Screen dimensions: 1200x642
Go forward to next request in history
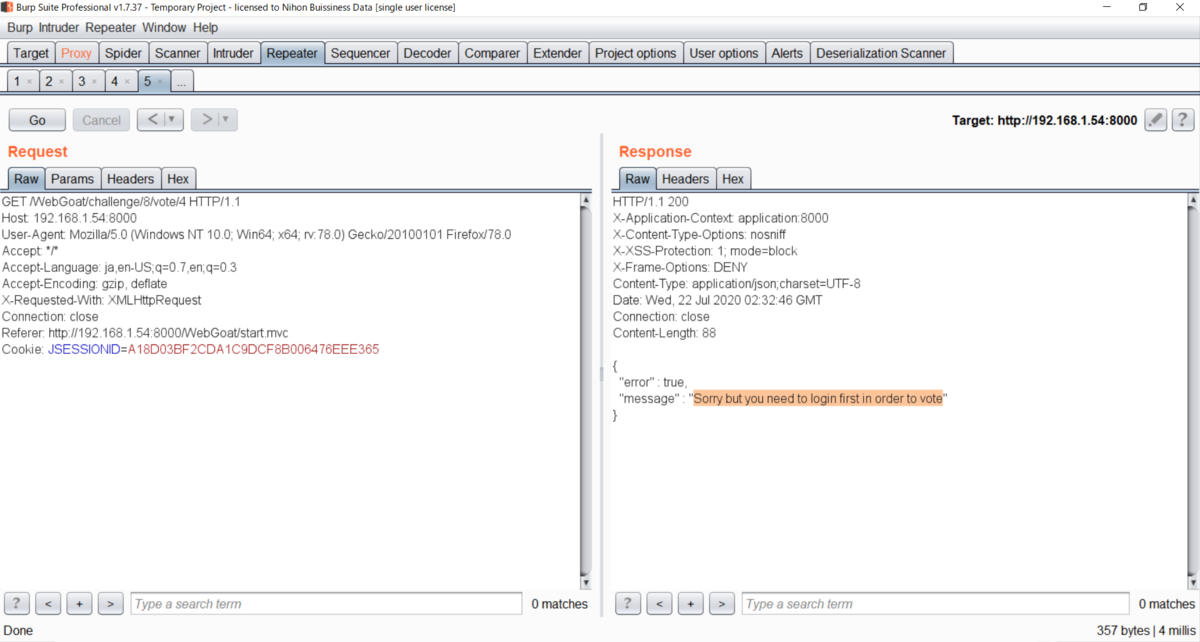[x=206, y=120]
